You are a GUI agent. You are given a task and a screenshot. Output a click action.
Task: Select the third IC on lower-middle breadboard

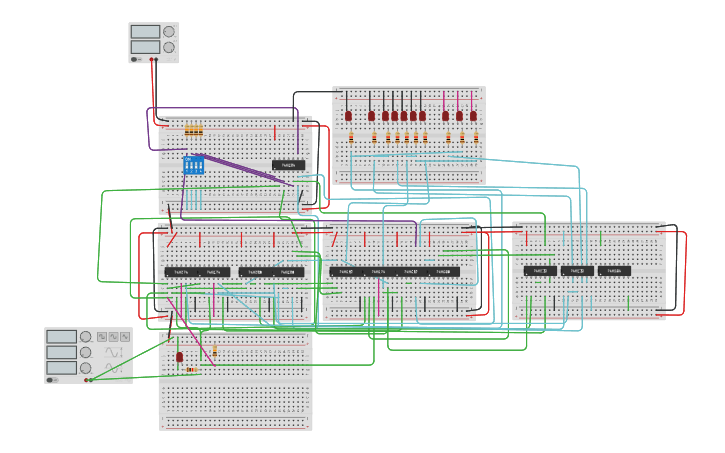tap(411, 272)
